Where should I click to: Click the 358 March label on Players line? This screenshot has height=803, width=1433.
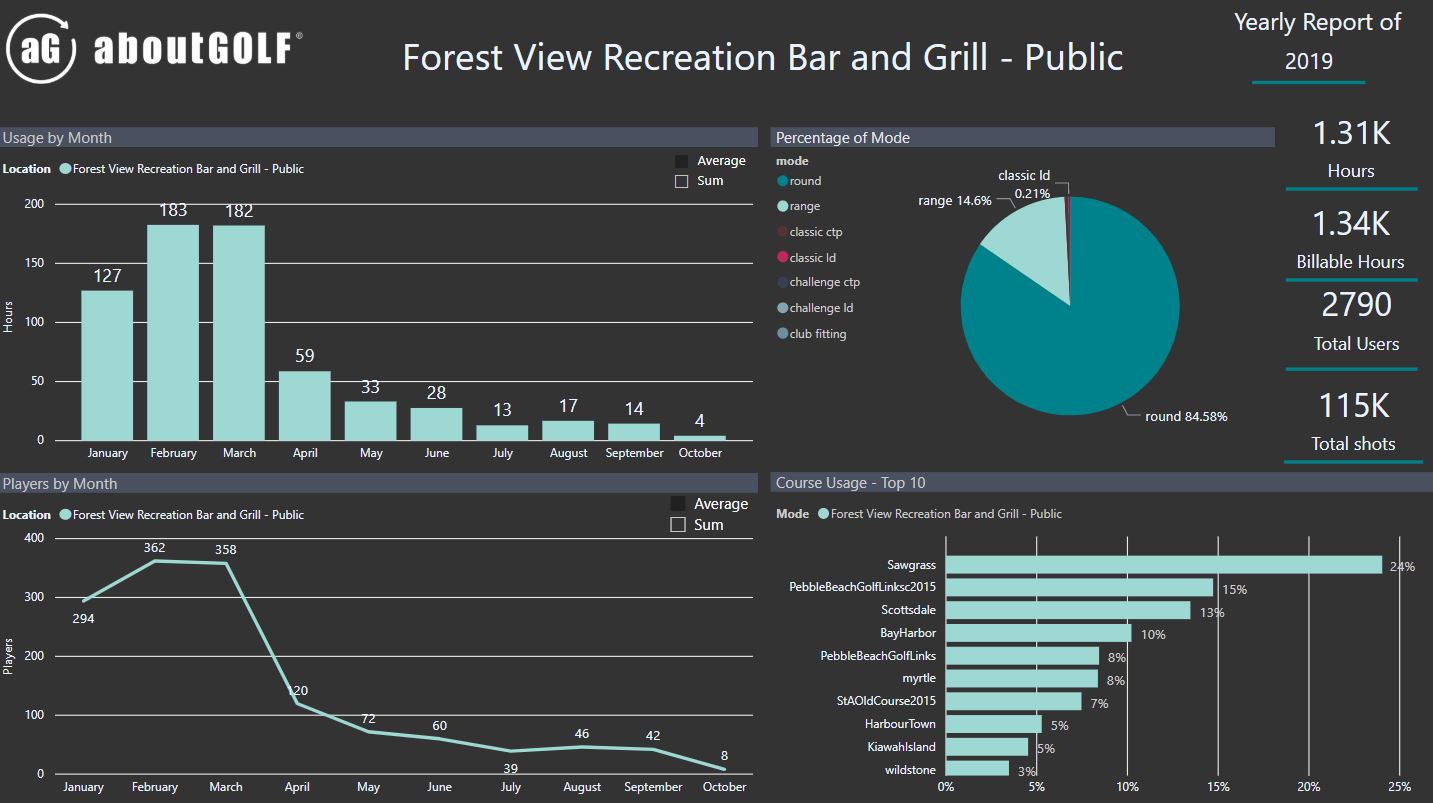tap(226, 549)
